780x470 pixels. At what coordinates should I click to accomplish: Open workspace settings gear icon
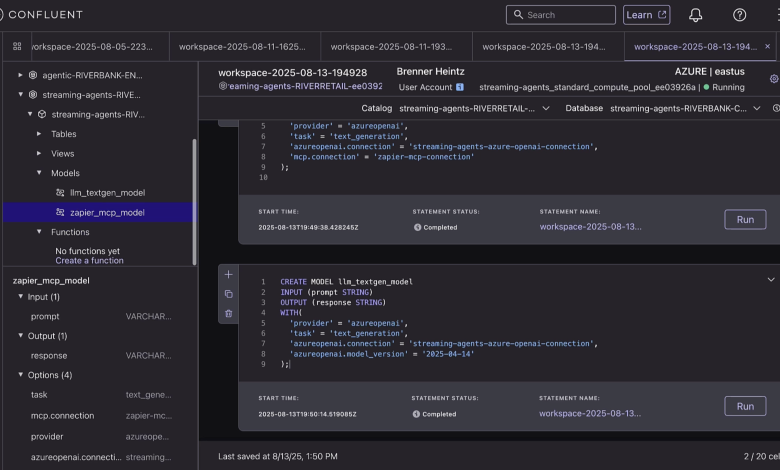click(774, 79)
